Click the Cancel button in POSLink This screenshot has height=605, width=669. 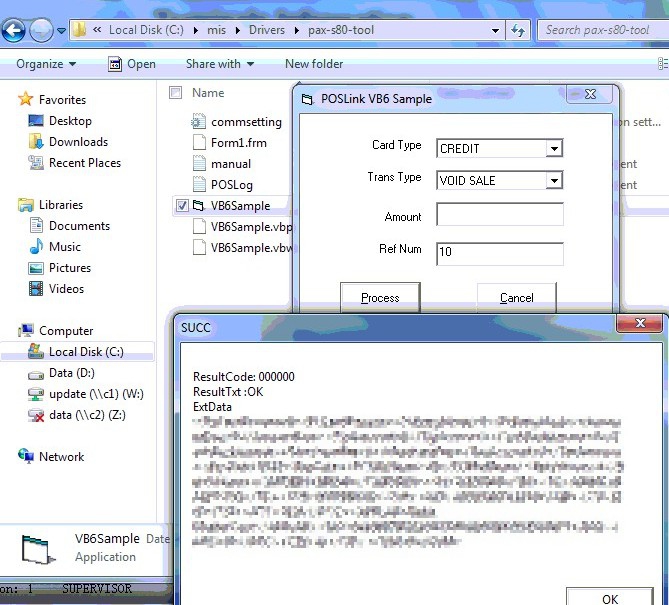516,297
